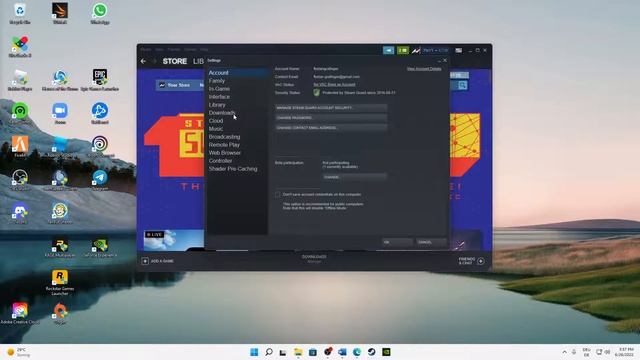The image size is (640, 360).
Task: Open Recycle Bin desktop icon
Action: 20,13
